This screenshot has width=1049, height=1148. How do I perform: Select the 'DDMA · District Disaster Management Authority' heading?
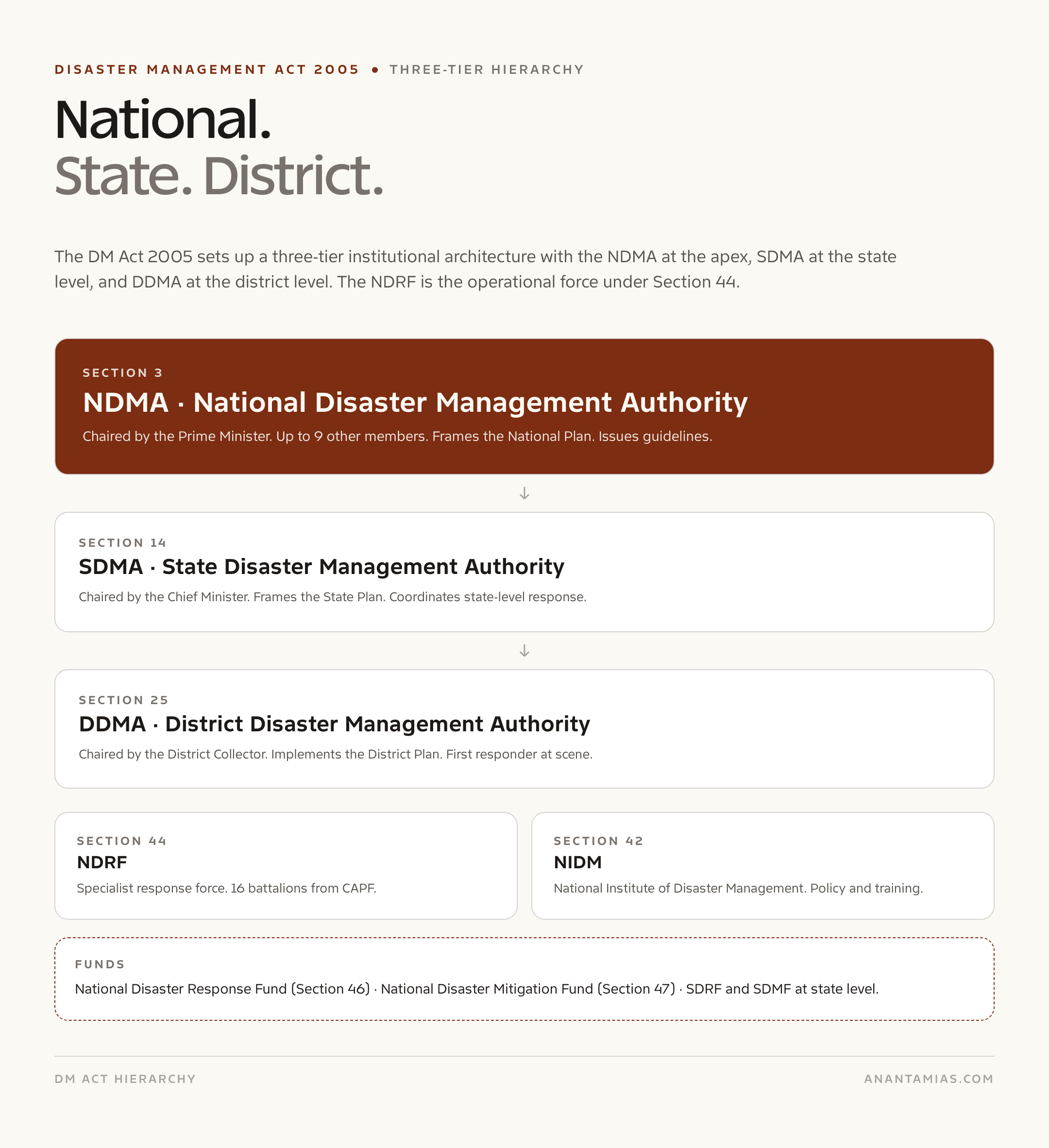coord(334,724)
